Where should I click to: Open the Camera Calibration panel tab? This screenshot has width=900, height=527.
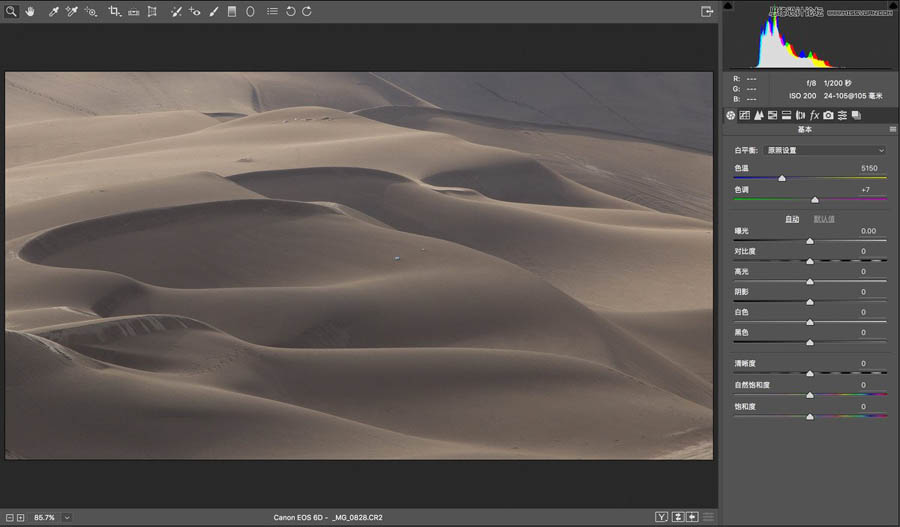click(828, 115)
